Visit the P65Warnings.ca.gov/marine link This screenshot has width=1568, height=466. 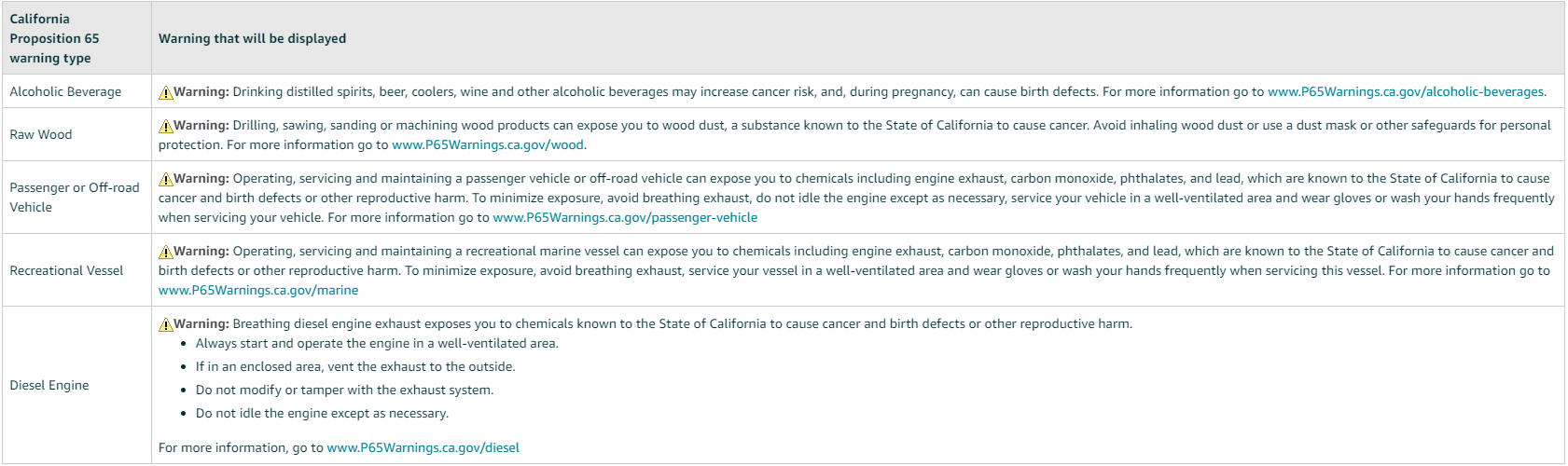258,291
